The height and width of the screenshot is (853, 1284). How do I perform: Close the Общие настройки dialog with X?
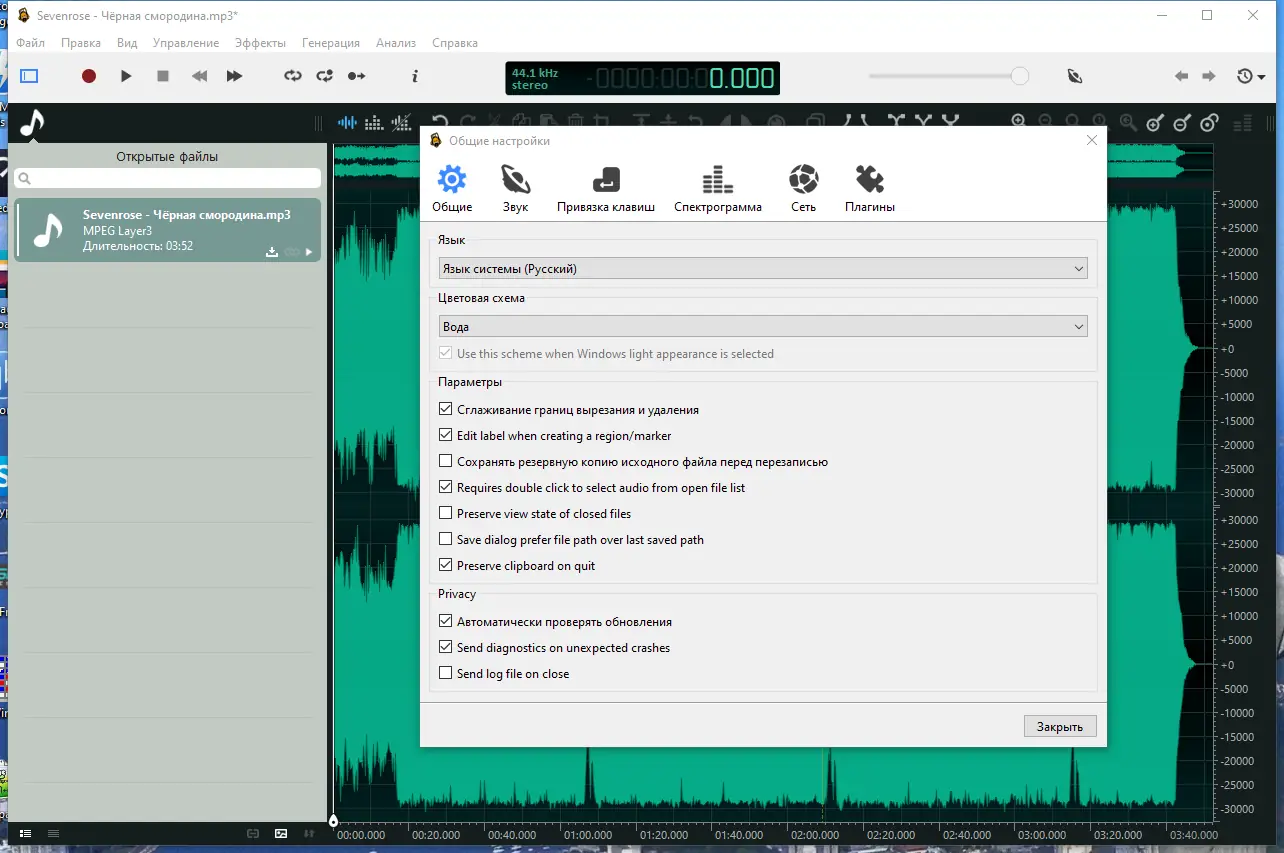click(x=1092, y=141)
